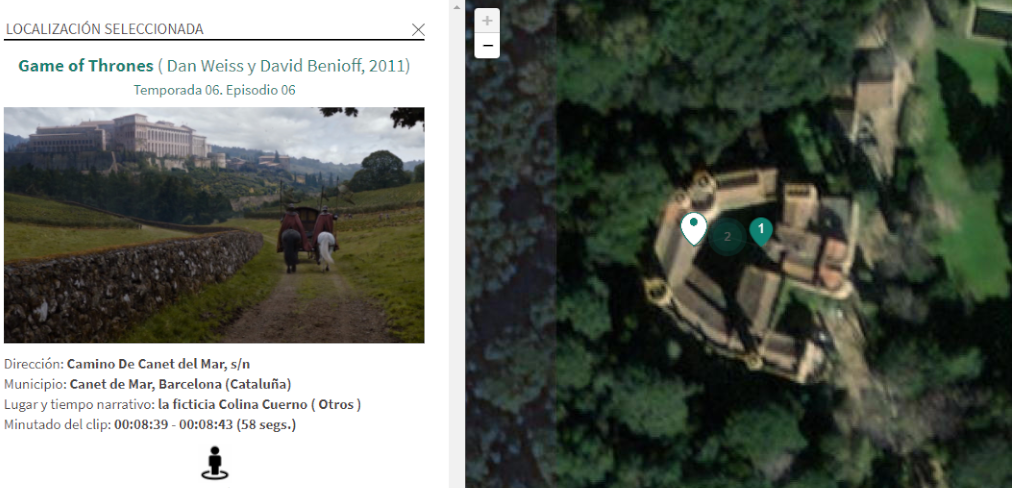Select the white highlighted location pin
Image resolution: width=1012 pixels, height=488 pixels.
(694, 229)
